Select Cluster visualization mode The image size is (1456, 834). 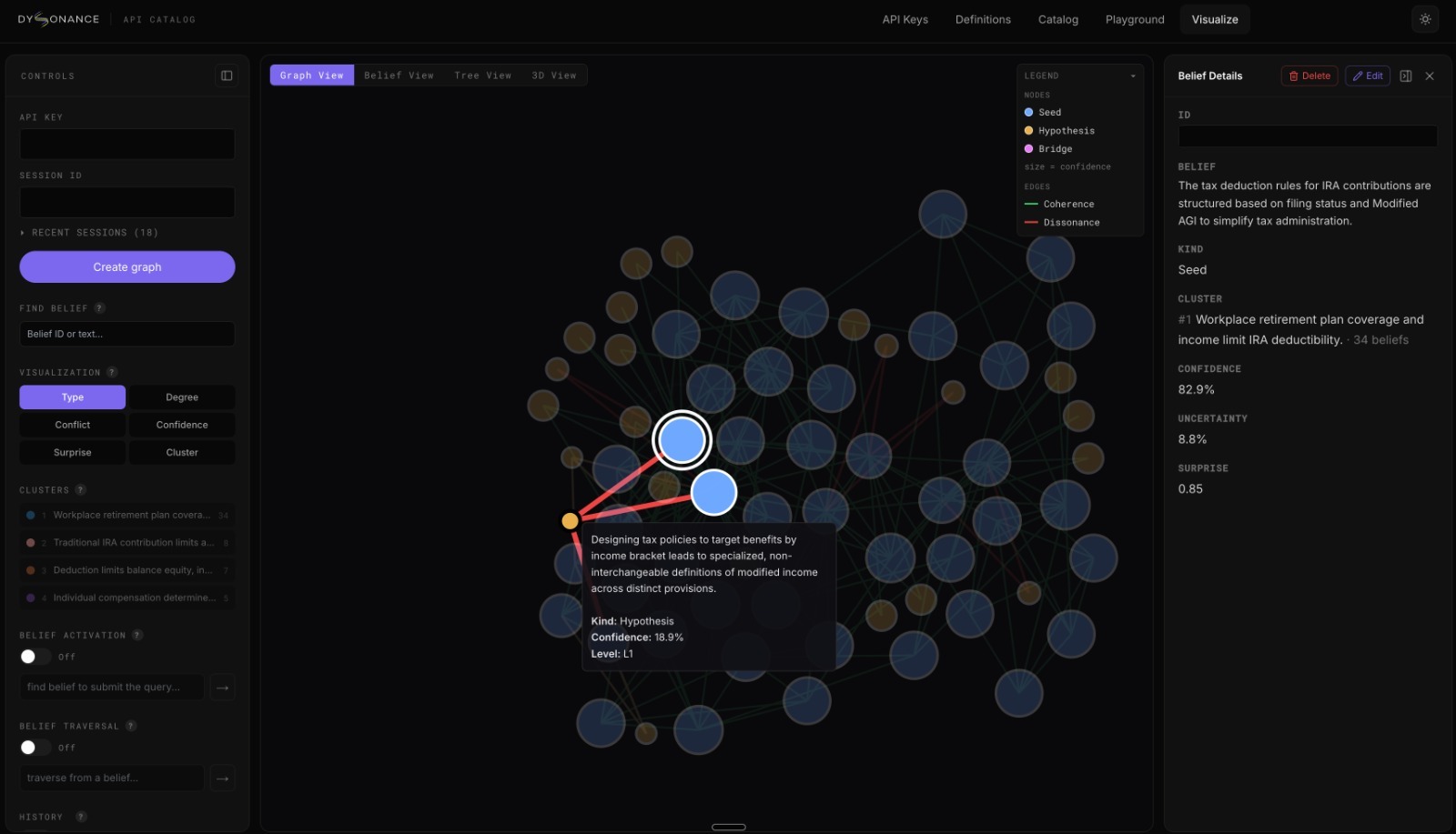point(182,452)
